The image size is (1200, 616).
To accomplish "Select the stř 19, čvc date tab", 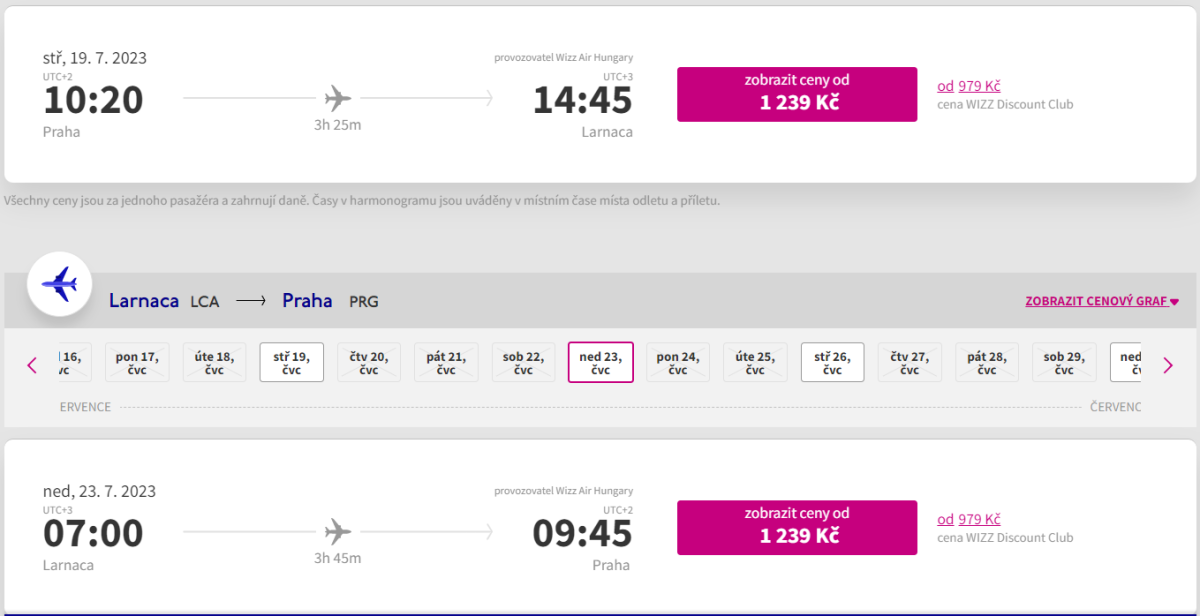I will (x=292, y=362).
